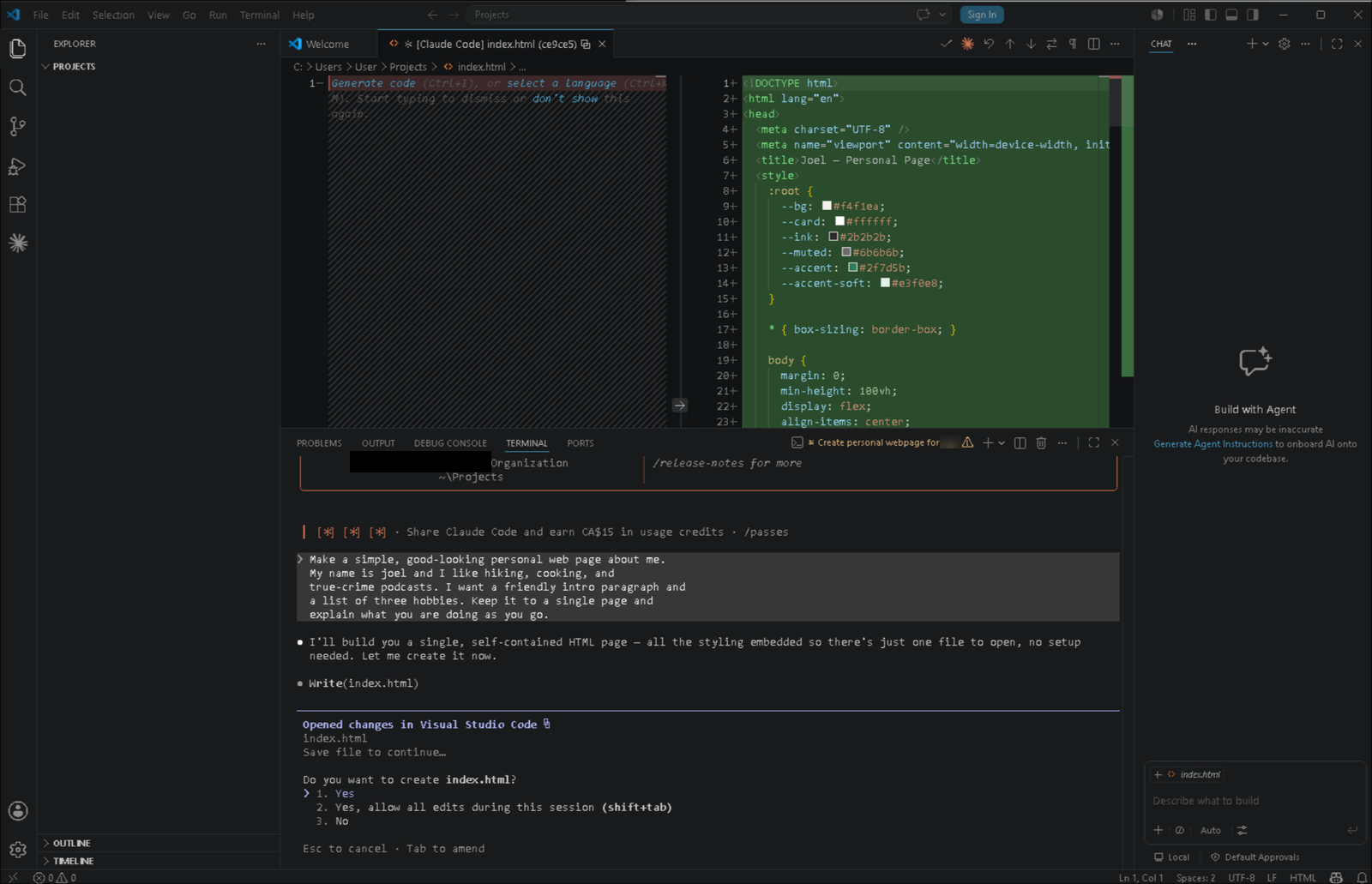
Task: Switch to the PROBLEMS panel tab
Action: pos(319,443)
